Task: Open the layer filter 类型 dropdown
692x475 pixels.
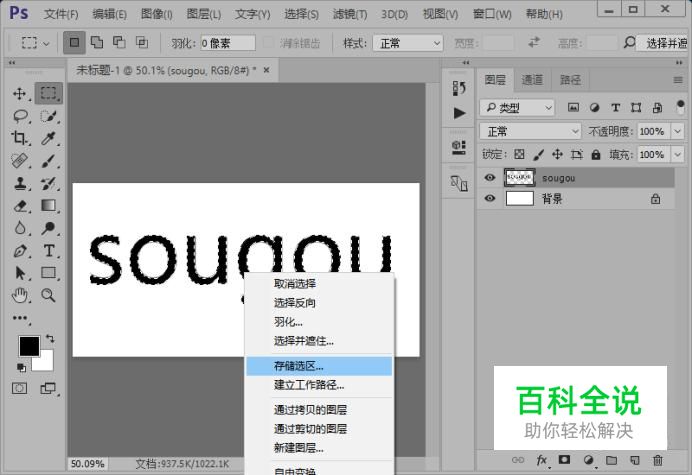Action: [x=517, y=108]
